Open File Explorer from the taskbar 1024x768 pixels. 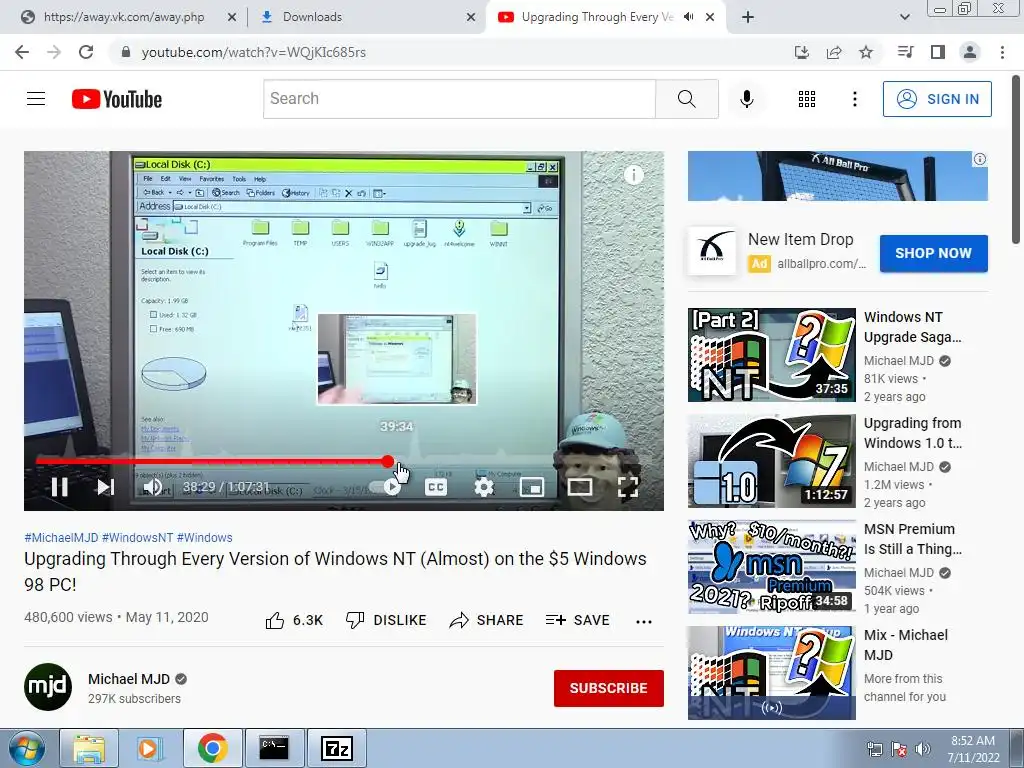click(x=89, y=748)
